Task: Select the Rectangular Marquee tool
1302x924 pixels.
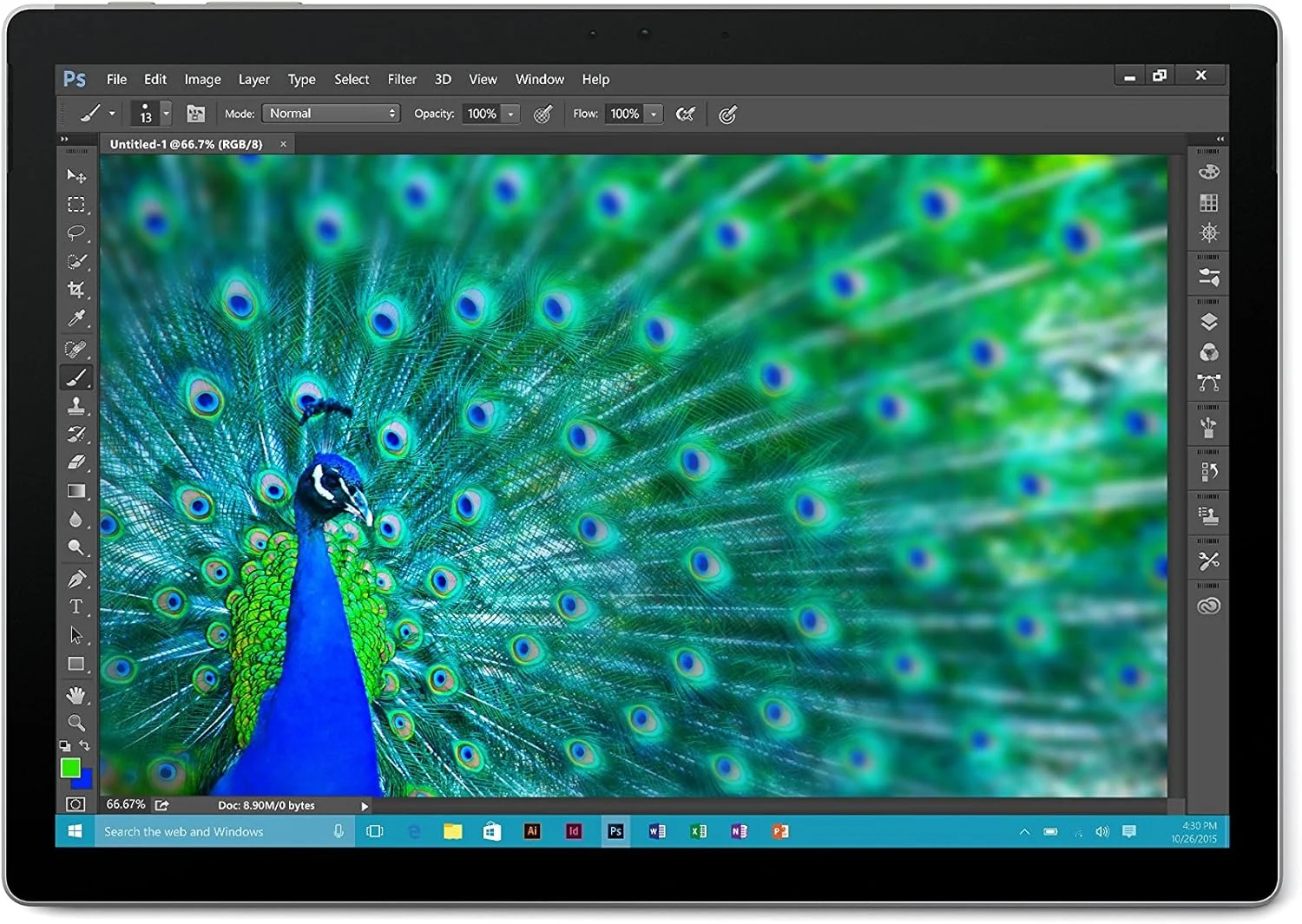Action: [76, 205]
